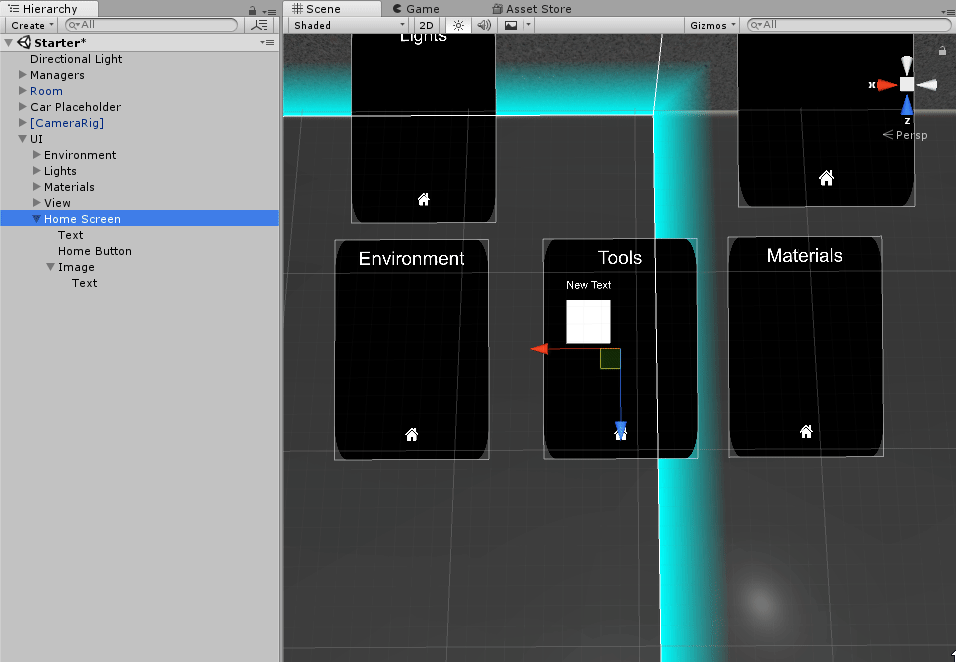Click the home icon on Environment panel

click(x=411, y=434)
